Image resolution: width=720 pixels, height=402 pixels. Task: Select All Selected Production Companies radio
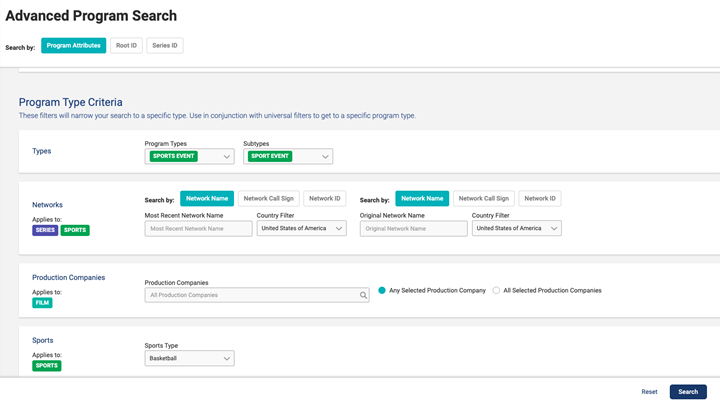coord(497,290)
